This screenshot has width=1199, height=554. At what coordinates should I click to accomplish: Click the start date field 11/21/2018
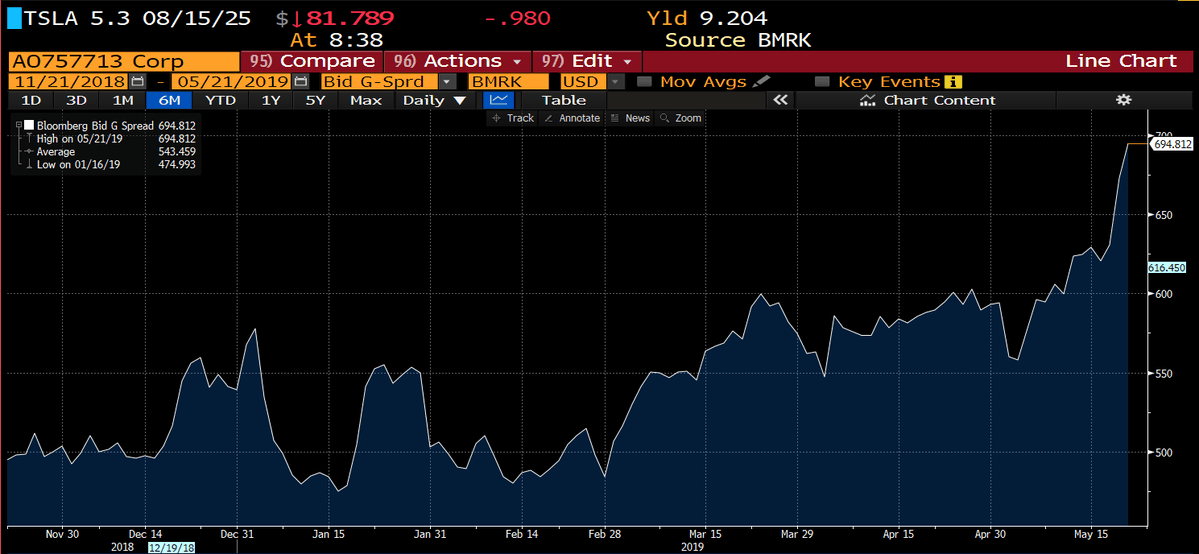click(68, 82)
